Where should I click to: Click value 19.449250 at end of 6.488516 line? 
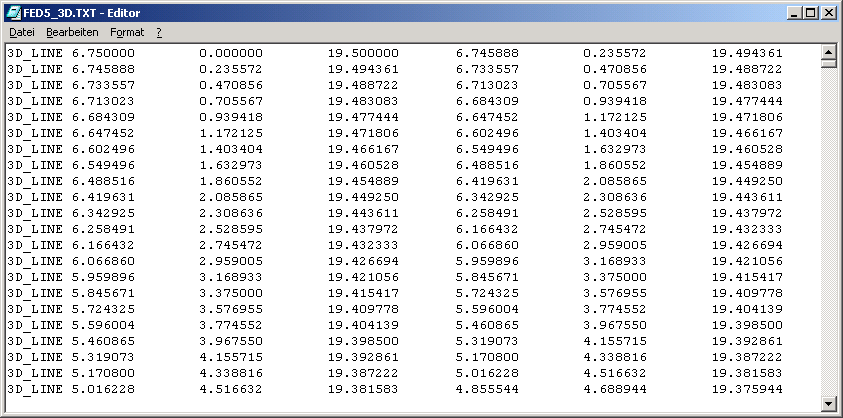click(x=747, y=181)
